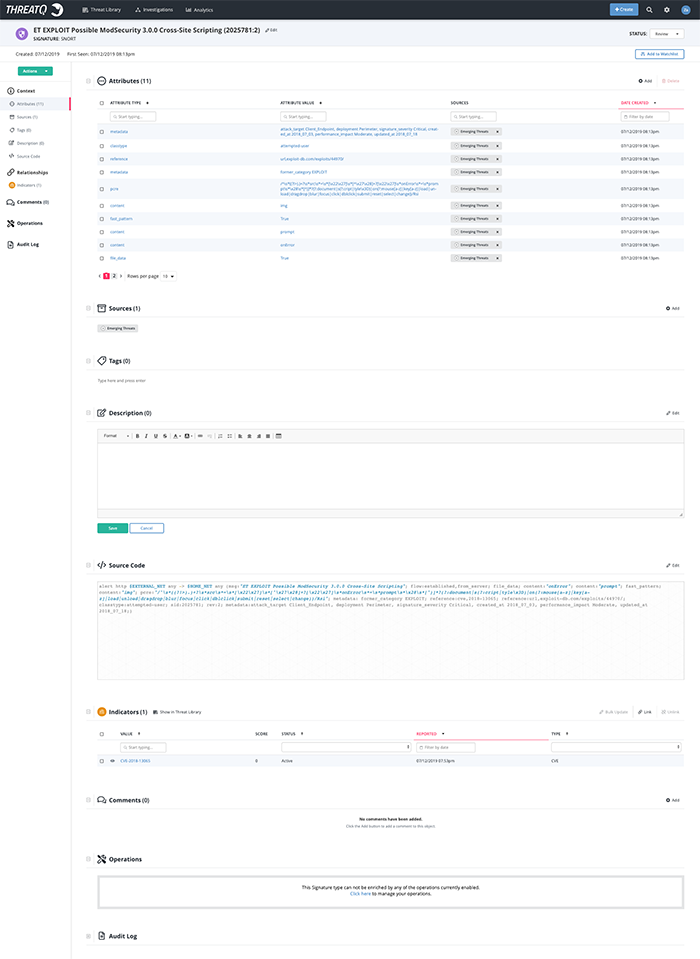Remove Emerging Threats source from pcre row

(498, 189)
